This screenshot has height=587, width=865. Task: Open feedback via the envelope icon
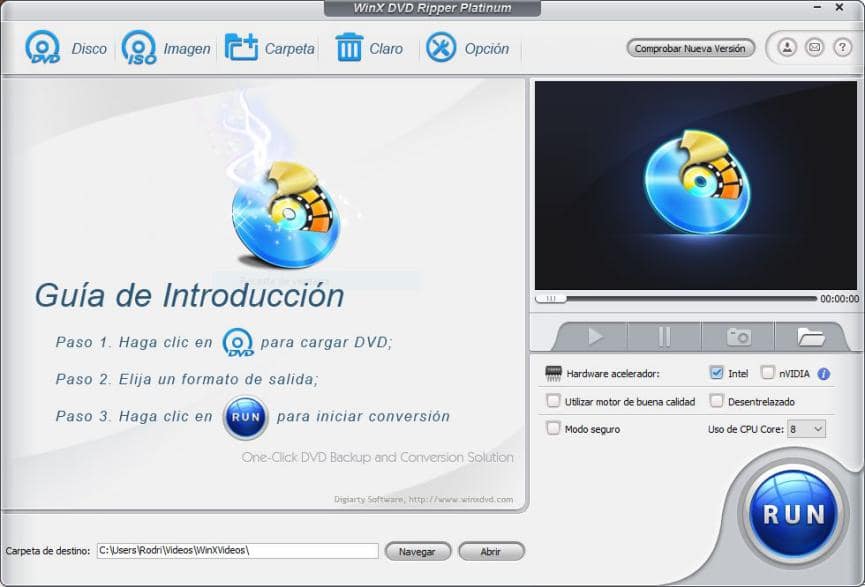tap(815, 47)
